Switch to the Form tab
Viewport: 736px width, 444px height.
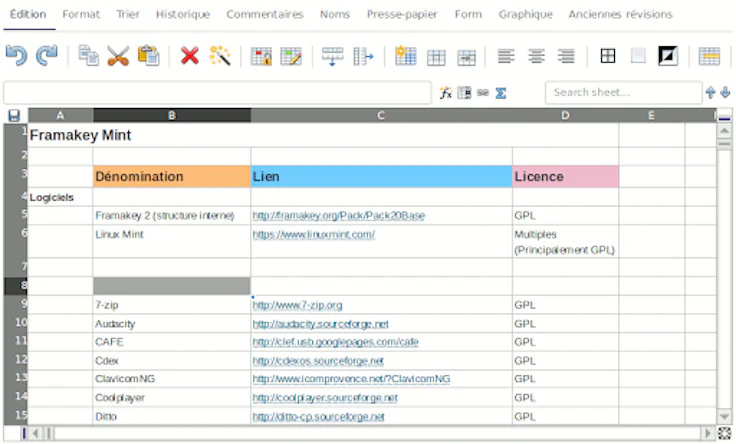(x=468, y=15)
